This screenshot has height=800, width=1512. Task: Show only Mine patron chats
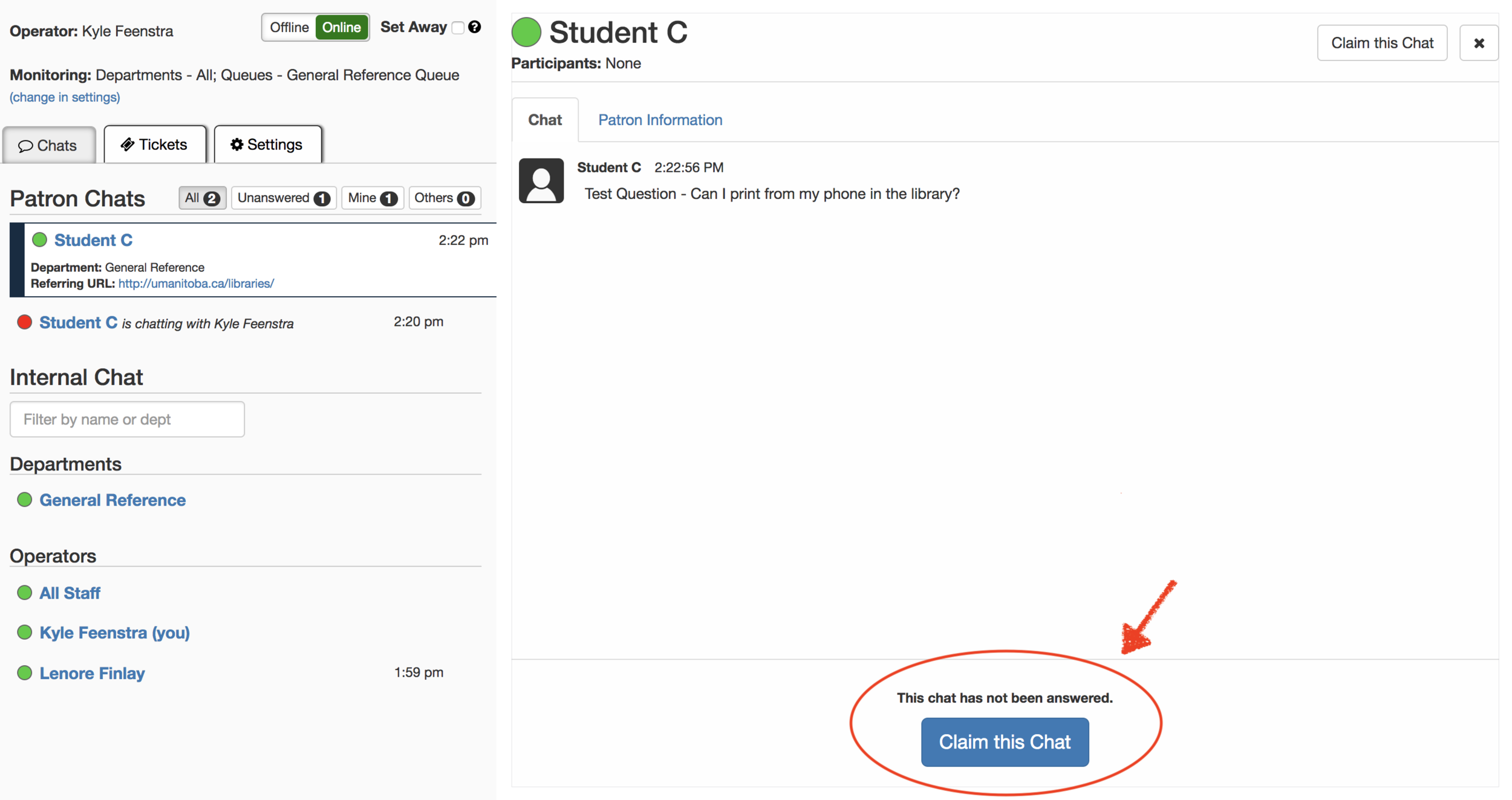pos(372,198)
